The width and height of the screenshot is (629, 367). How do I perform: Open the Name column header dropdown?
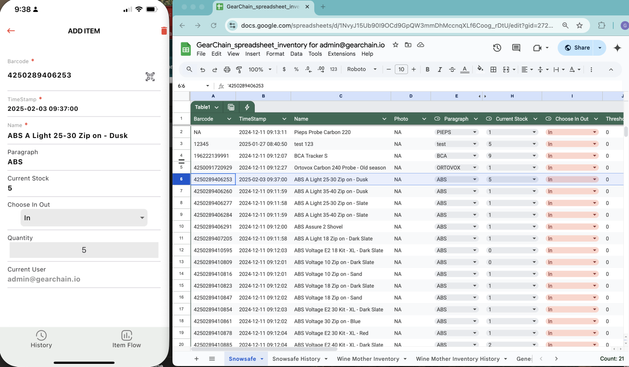pos(384,119)
